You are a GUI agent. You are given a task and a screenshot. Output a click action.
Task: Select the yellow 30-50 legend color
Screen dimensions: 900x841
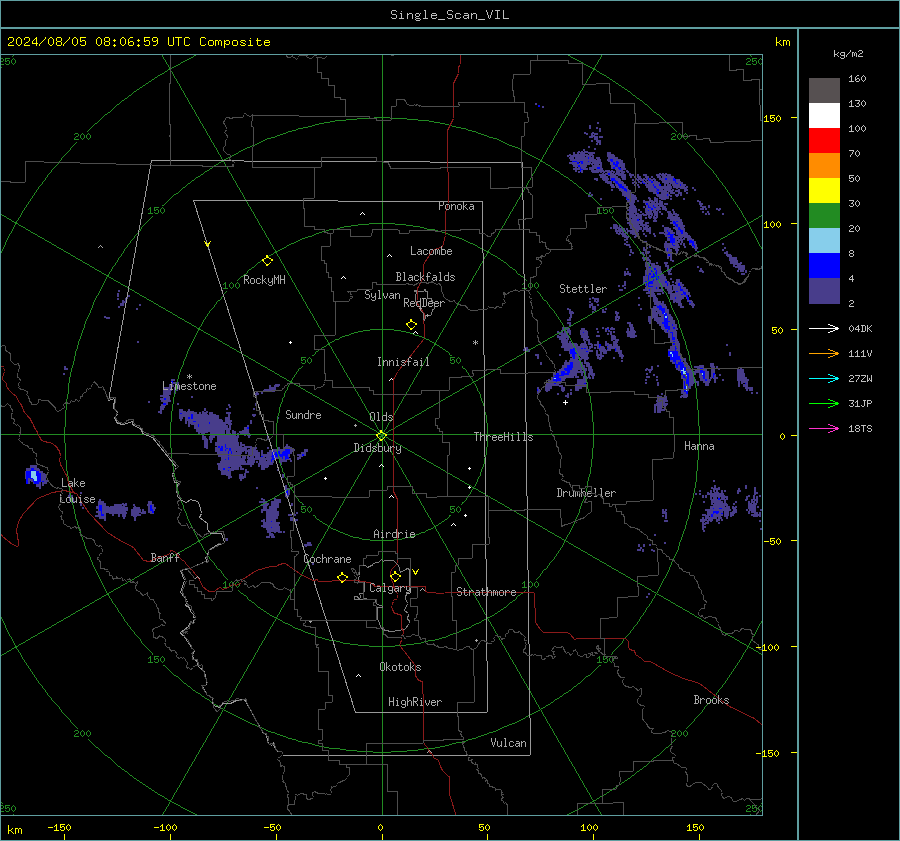tap(824, 191)
